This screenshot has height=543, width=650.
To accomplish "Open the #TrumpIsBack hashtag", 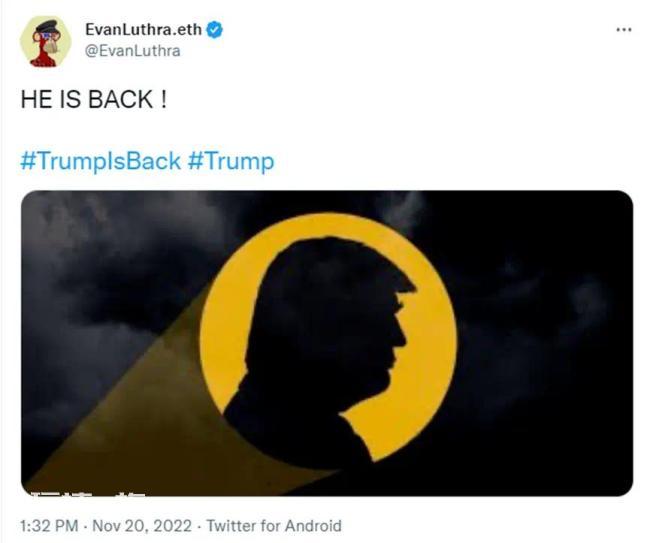I will pyautogui.click(x=101, y=161).
